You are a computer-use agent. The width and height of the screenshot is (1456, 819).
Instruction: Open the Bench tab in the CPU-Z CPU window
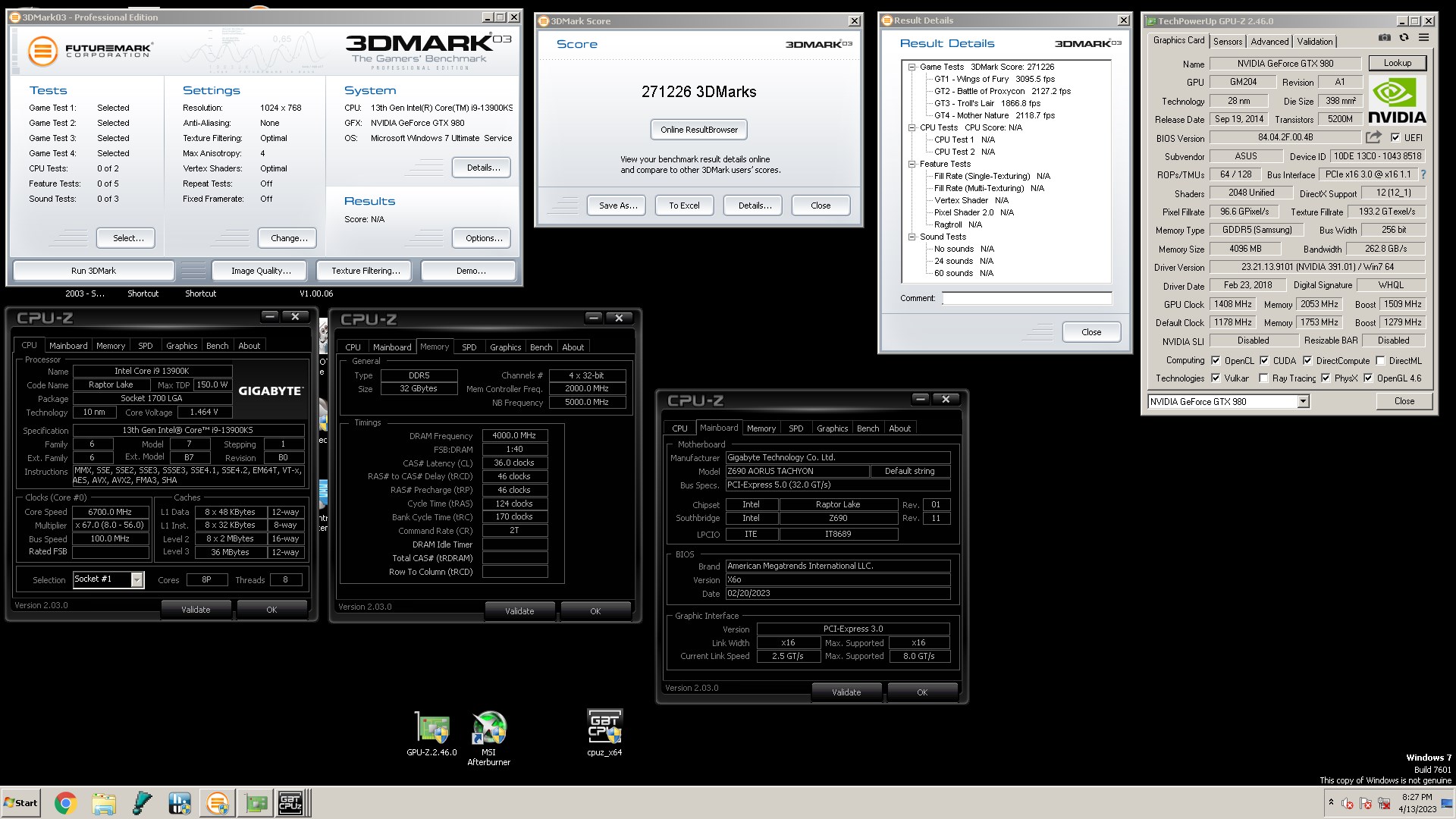pos(218,346)
